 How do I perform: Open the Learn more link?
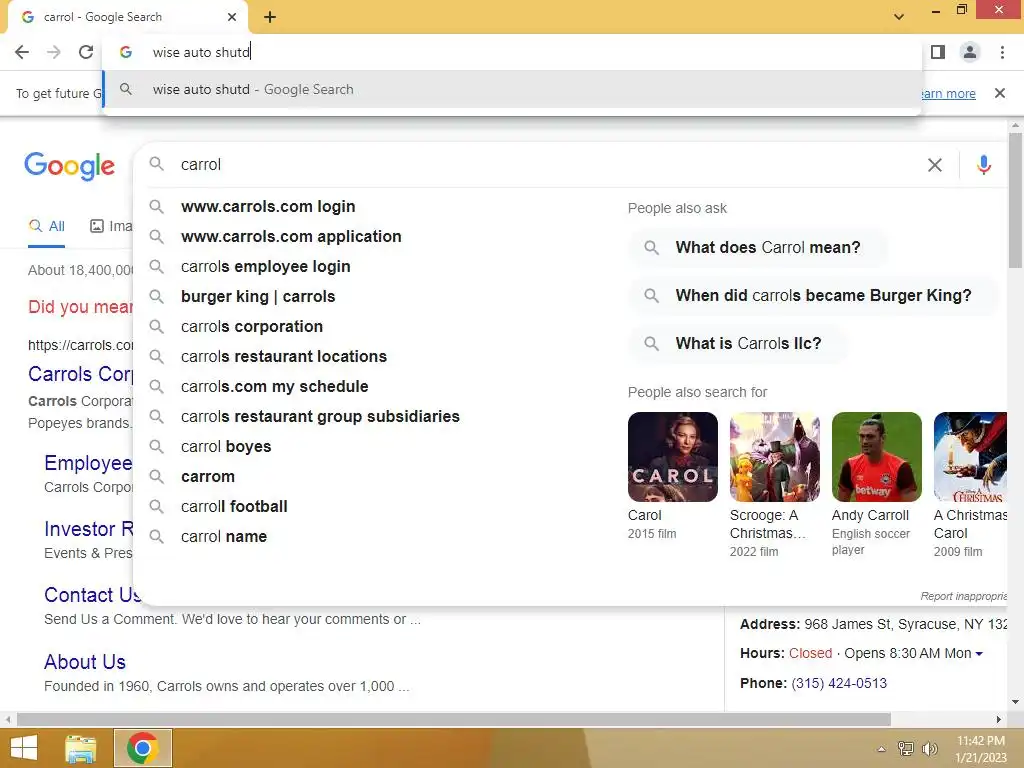[x=948, y=93]
